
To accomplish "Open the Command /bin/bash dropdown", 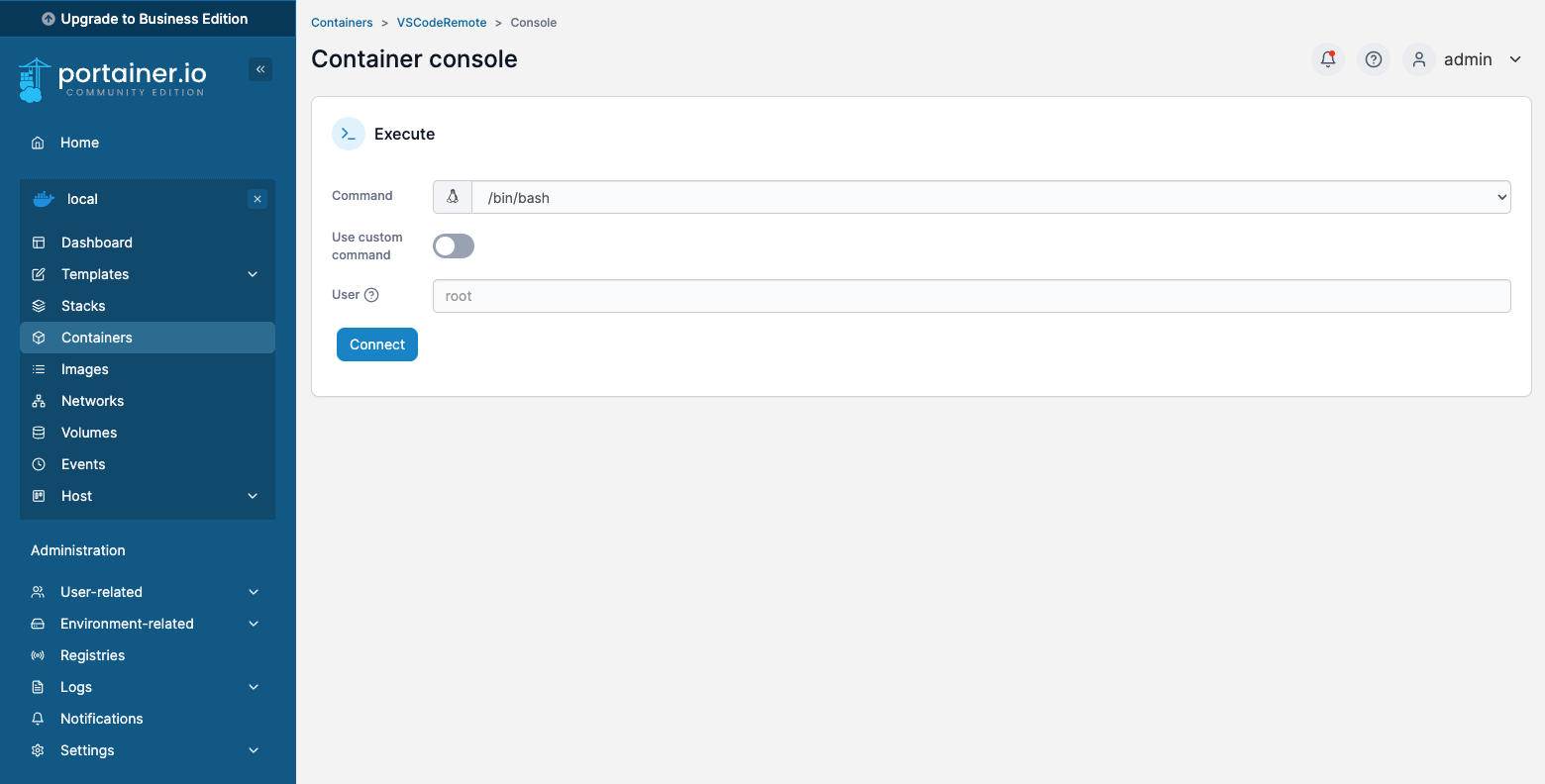I will coord(990,197).
